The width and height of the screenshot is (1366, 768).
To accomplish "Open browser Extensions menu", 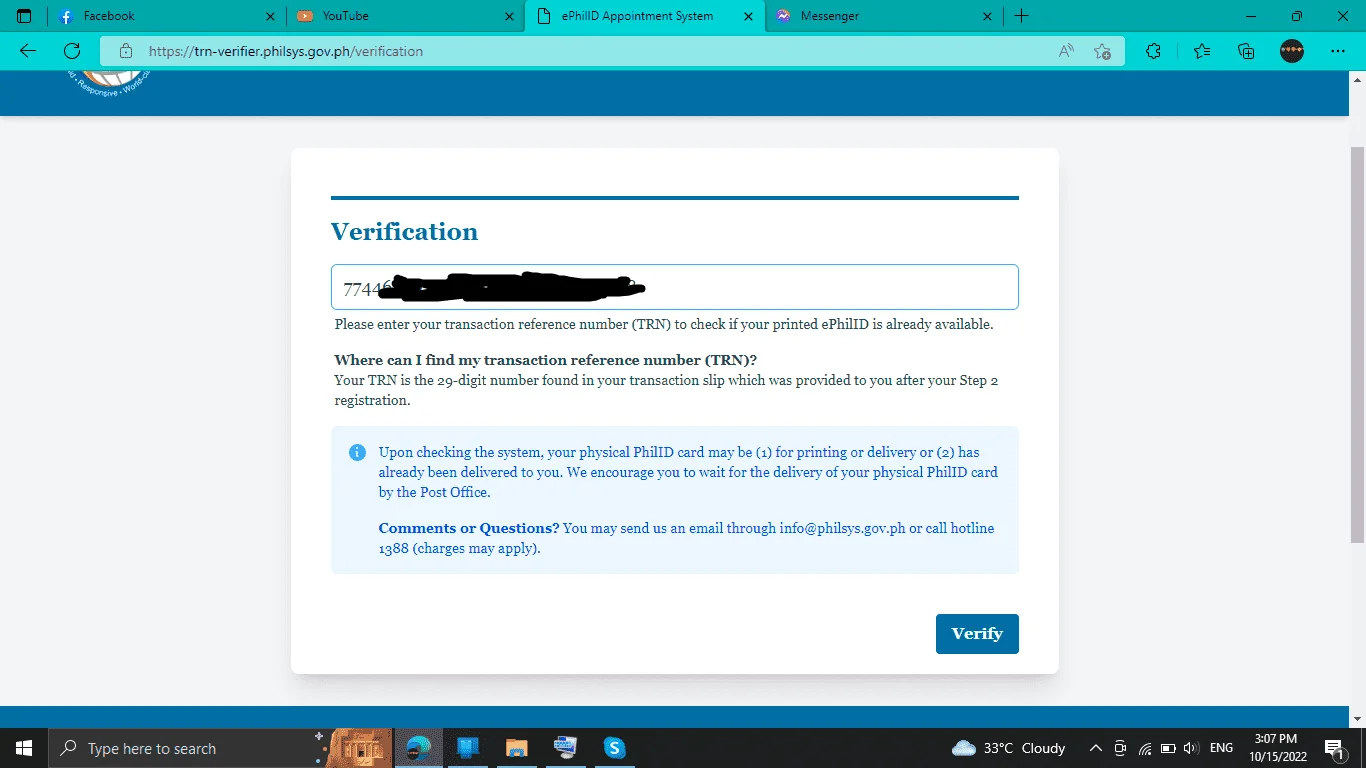I will [x=1153, y=51].
